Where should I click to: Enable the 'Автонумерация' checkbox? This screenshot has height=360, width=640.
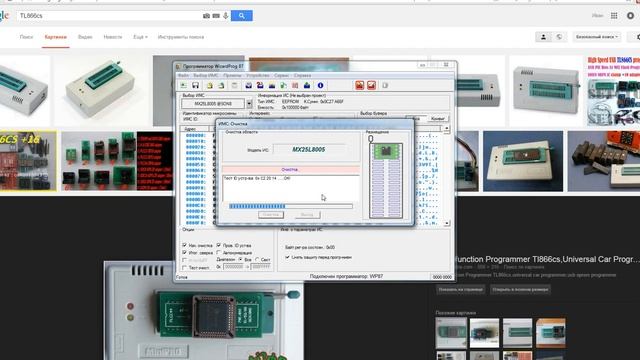pos(219,252)
